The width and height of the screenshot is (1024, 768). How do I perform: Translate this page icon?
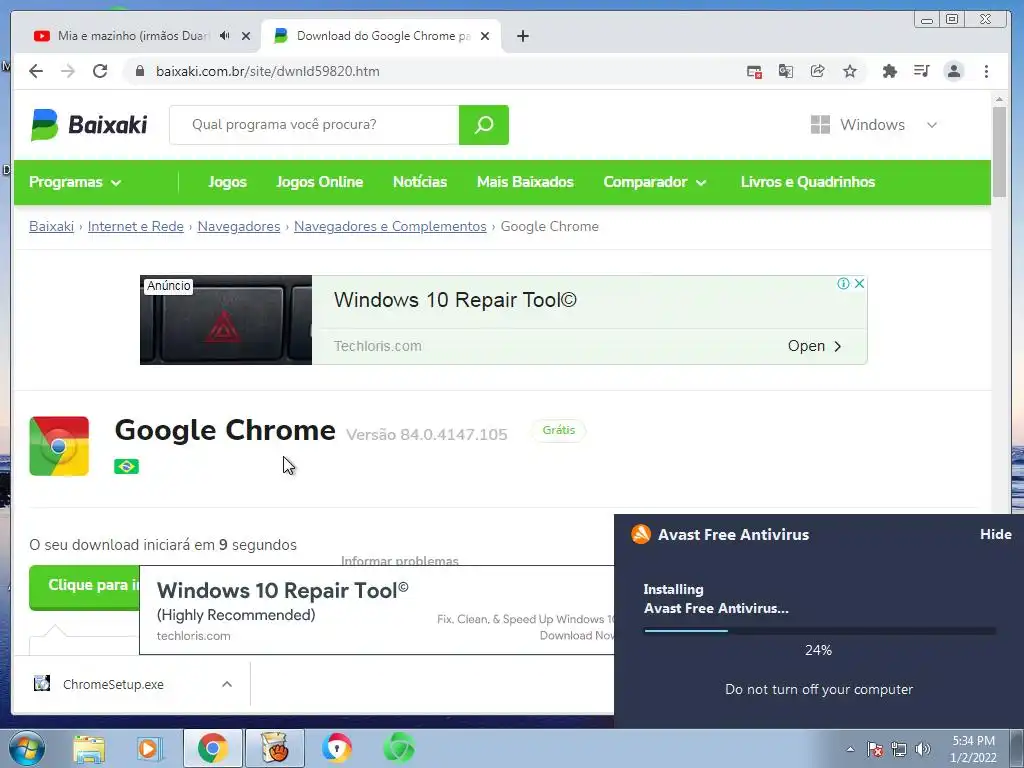click(x=786, y=71)
